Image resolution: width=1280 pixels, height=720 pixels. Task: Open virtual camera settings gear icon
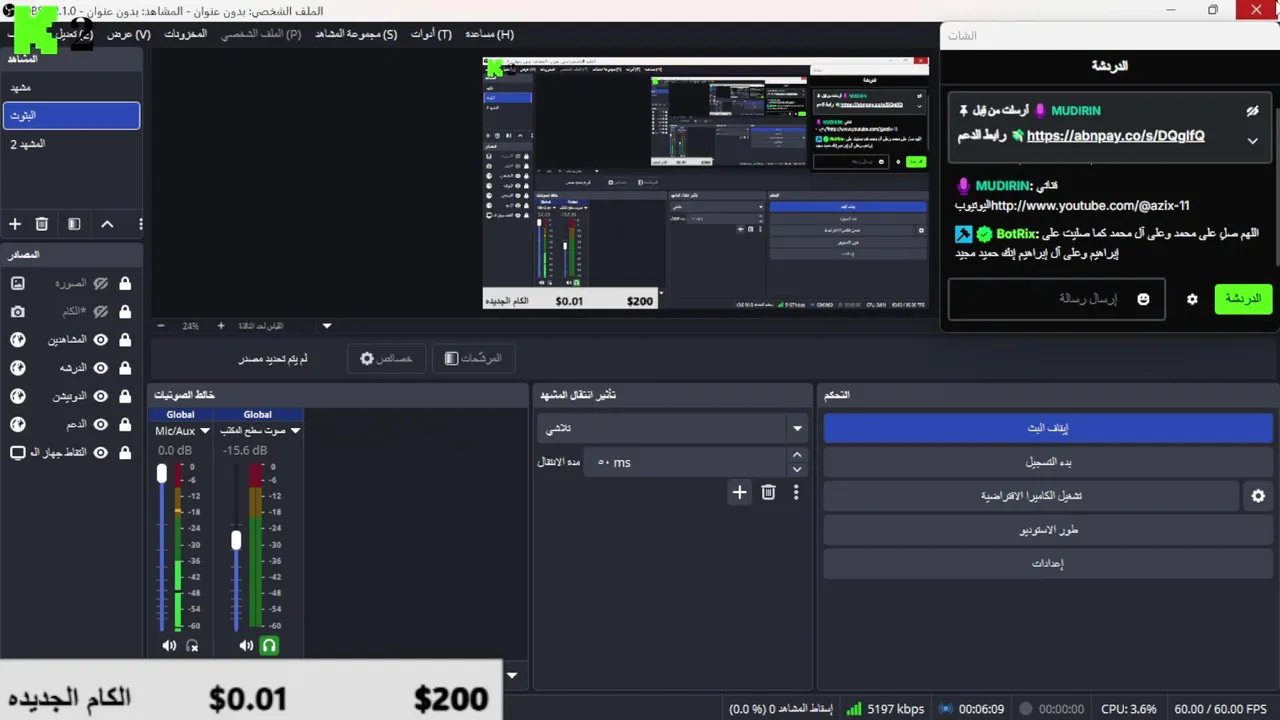(x=1258, y=496)
